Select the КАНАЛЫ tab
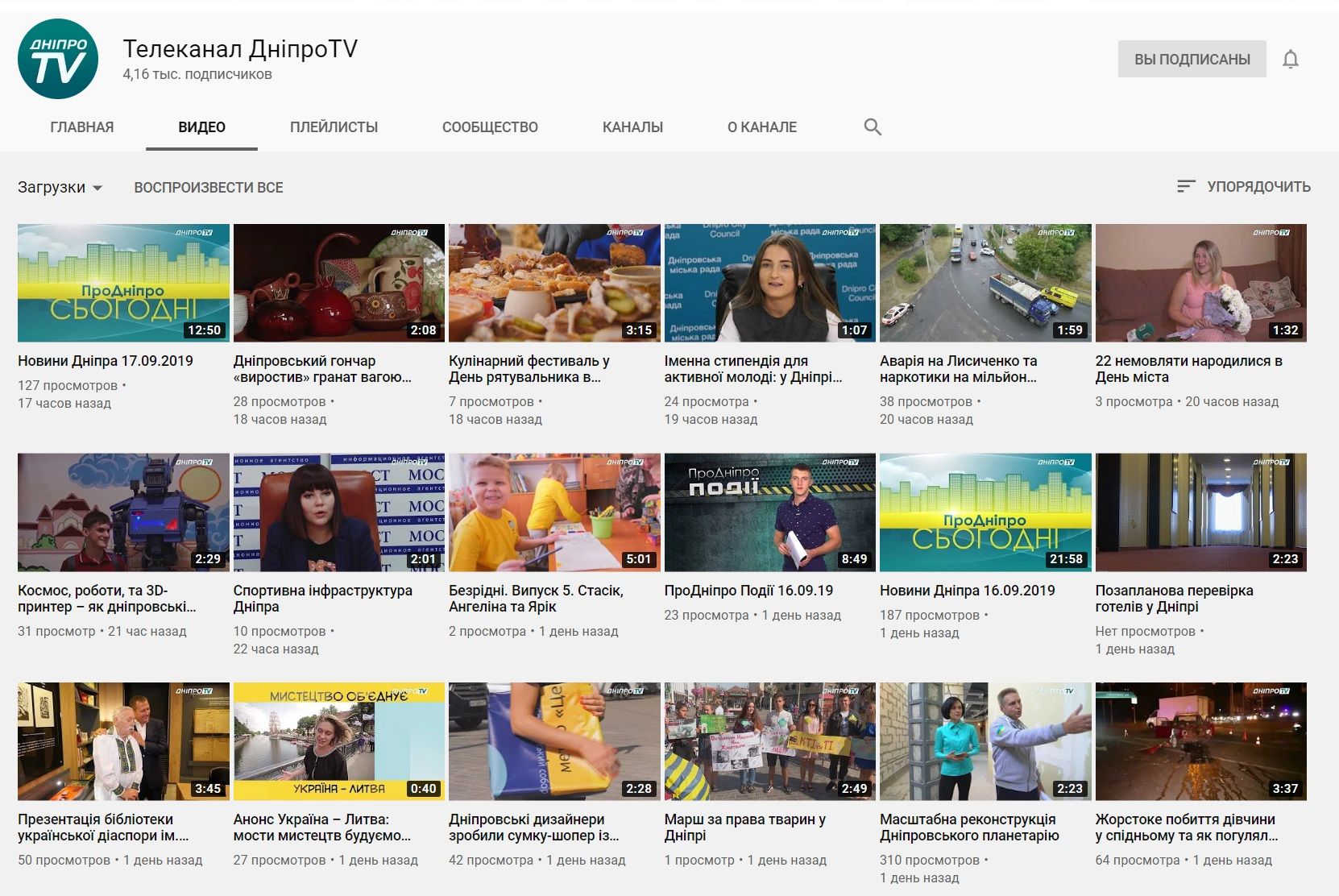 [x=632, y=127]
